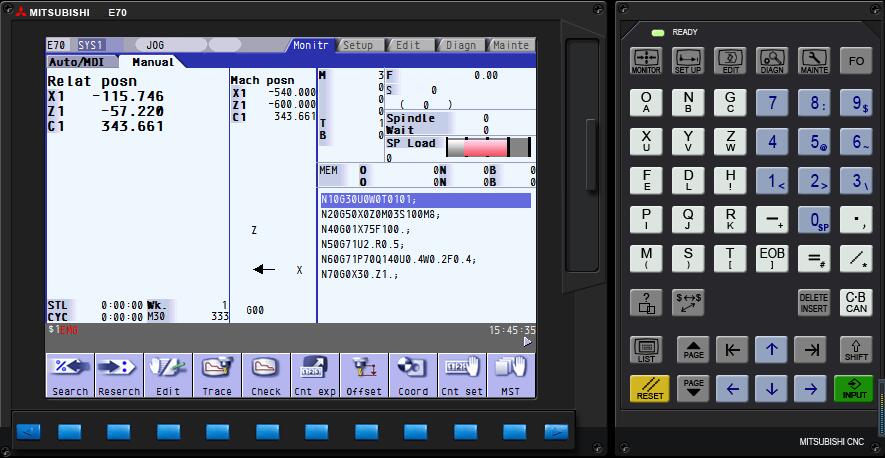Select the Mainte tab
The image size is (885, 458).
510,45
